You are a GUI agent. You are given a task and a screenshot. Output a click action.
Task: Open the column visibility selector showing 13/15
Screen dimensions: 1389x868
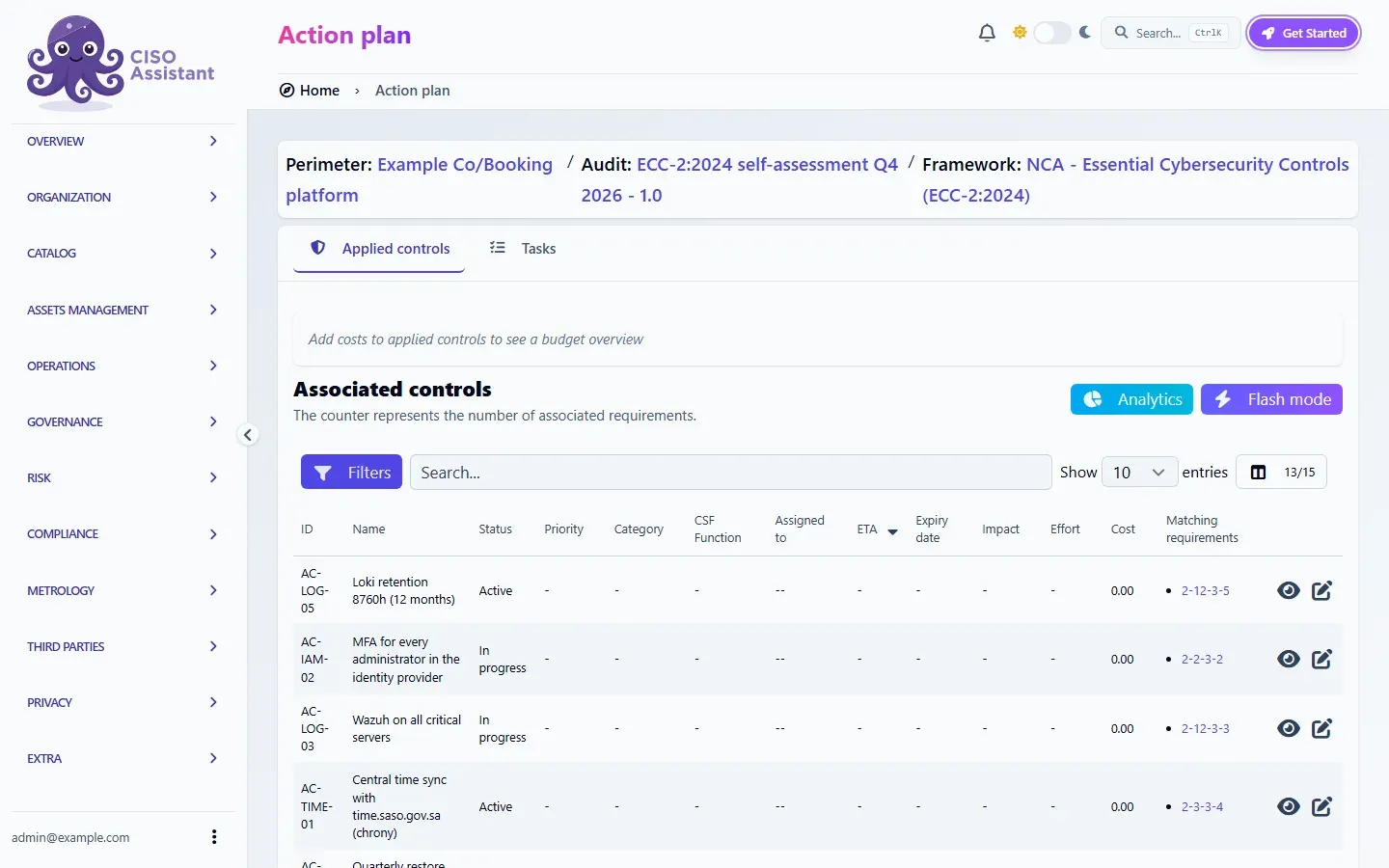click(x=1282, y=472)
